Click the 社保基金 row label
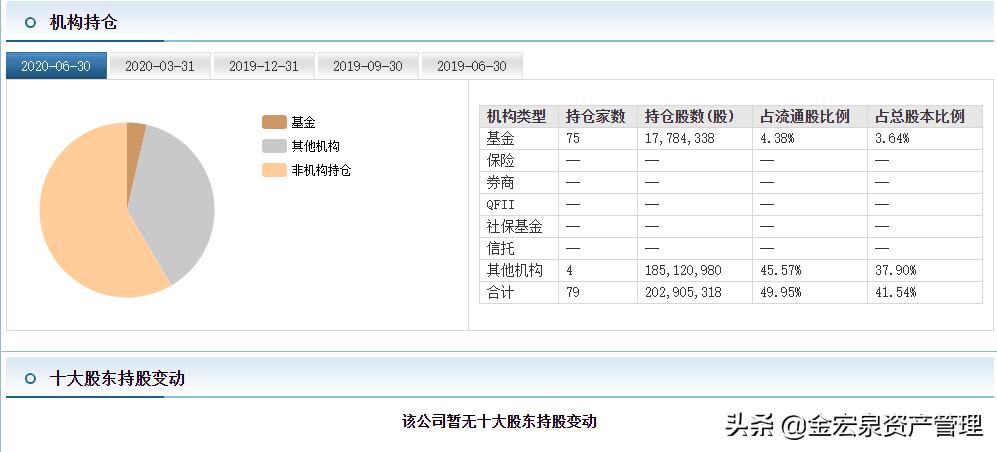Image resolution: width=997 pixels, height=452 pixels. pos(514,226)
